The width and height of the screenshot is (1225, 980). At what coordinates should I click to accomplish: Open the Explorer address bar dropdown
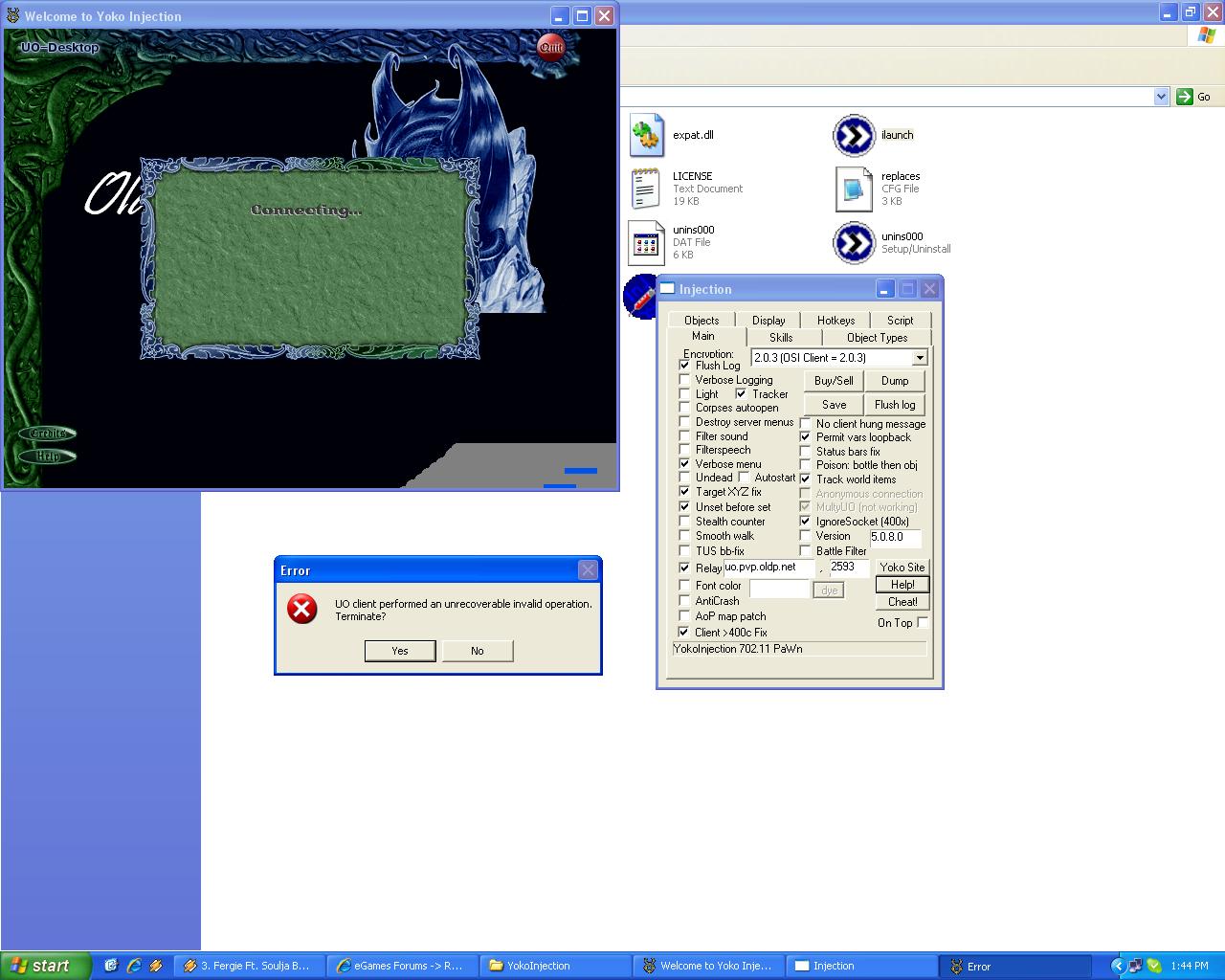[x=1161, y=97]
